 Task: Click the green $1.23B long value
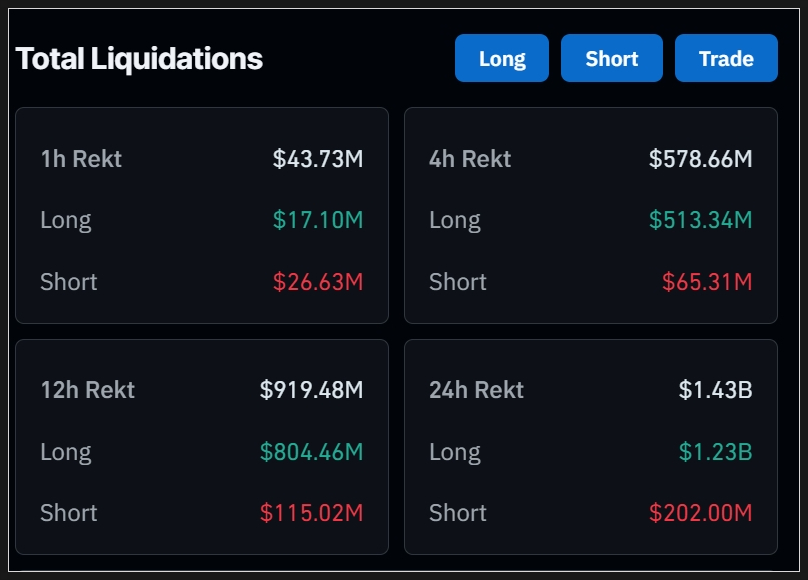pyautogui.click(x=715, y=452)
